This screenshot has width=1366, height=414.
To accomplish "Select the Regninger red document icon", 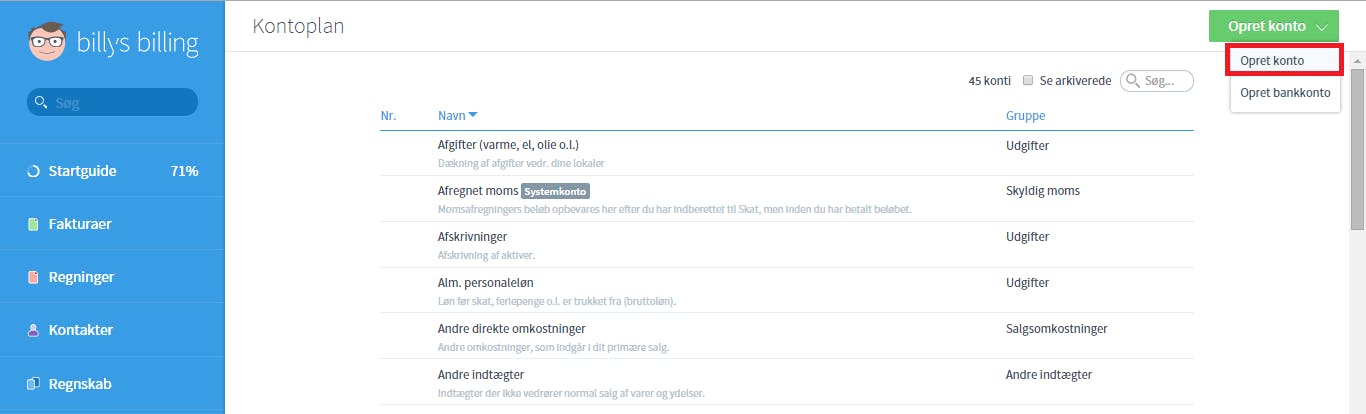I will (33, 277).
